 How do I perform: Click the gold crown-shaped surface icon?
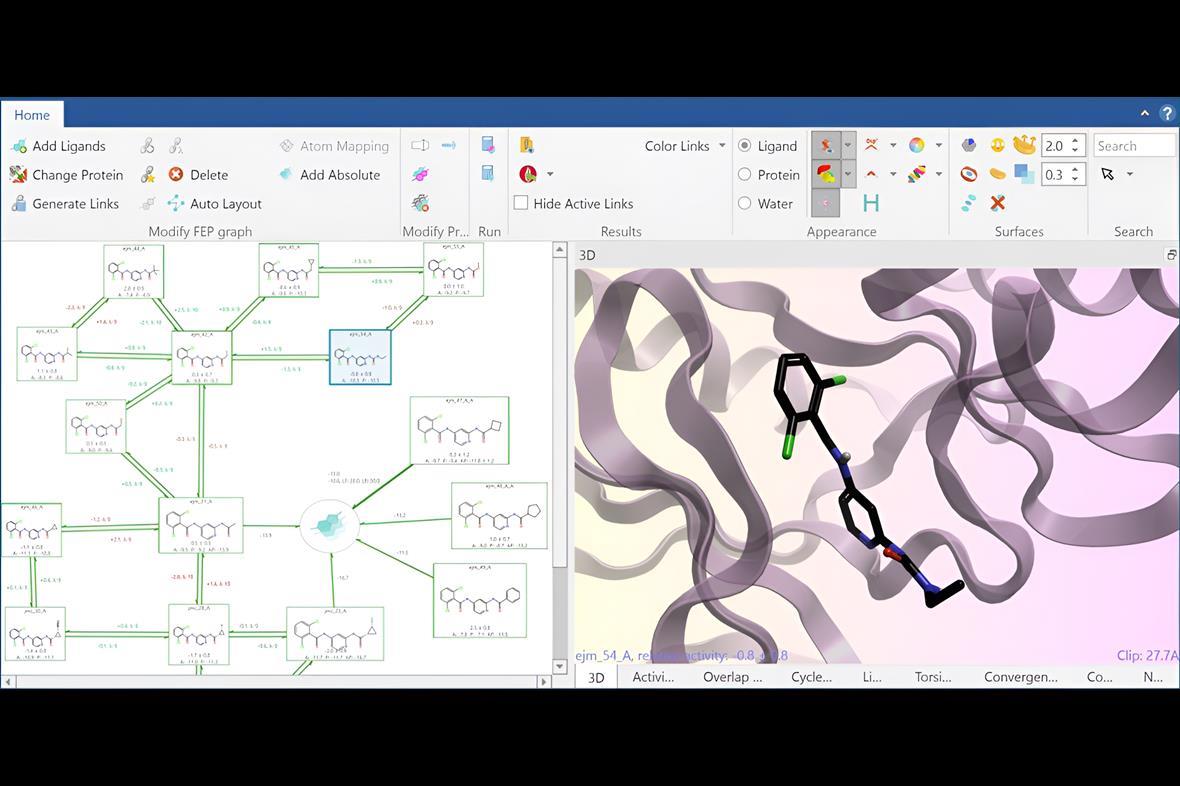coord(1024,145)
